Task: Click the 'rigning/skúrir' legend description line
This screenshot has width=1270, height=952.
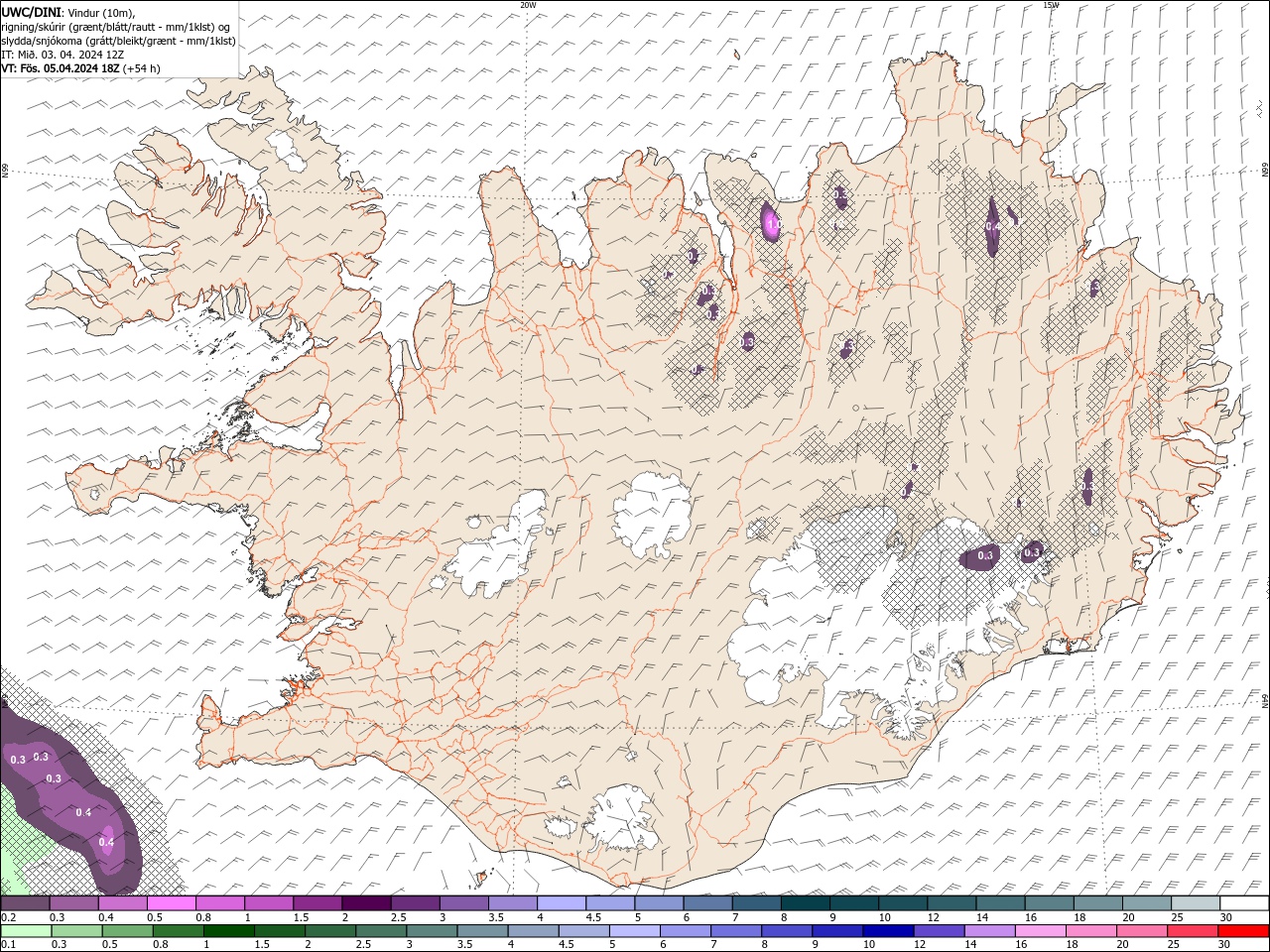Action: 116,26
